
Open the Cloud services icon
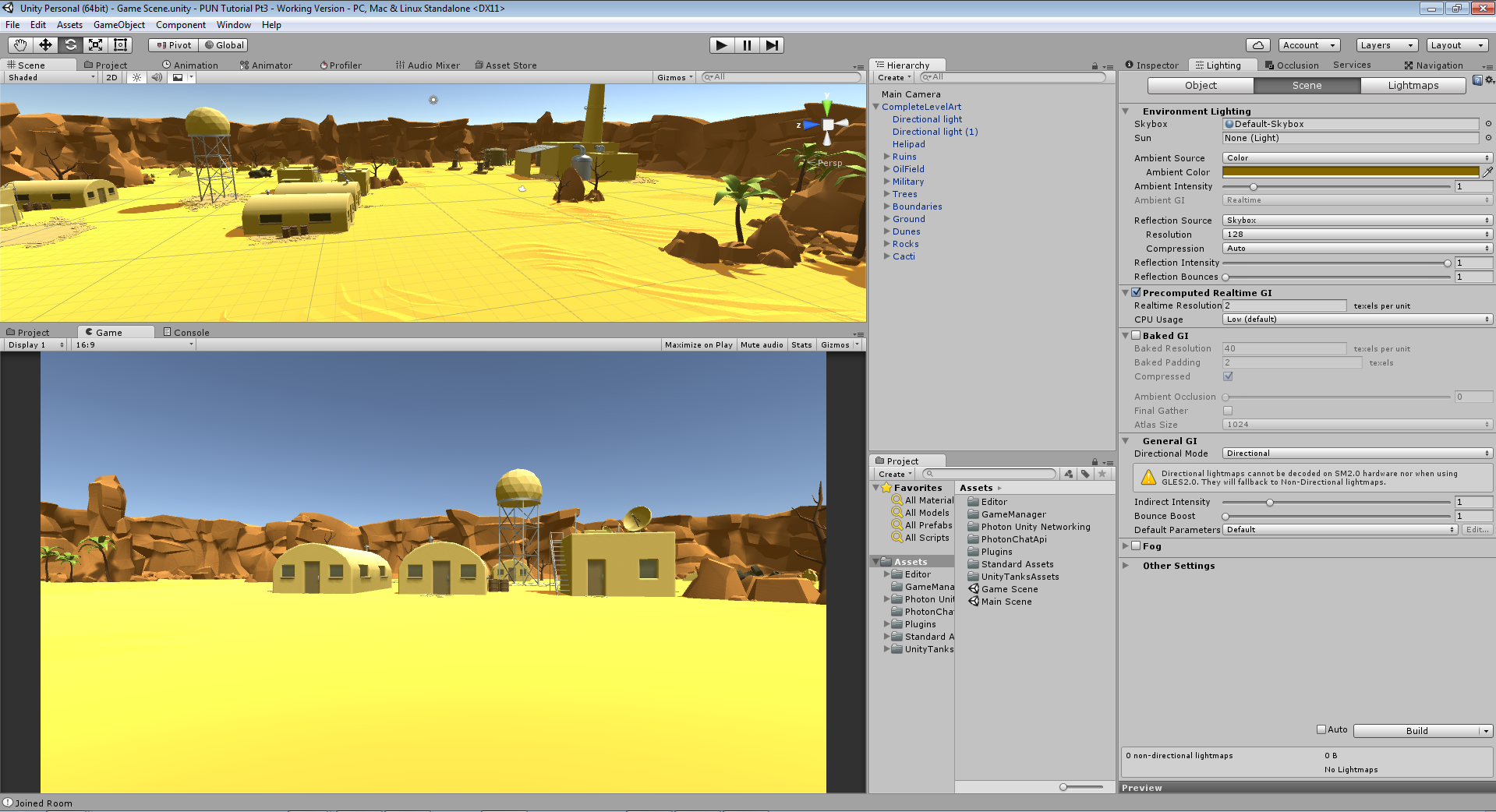point(1258,45)
